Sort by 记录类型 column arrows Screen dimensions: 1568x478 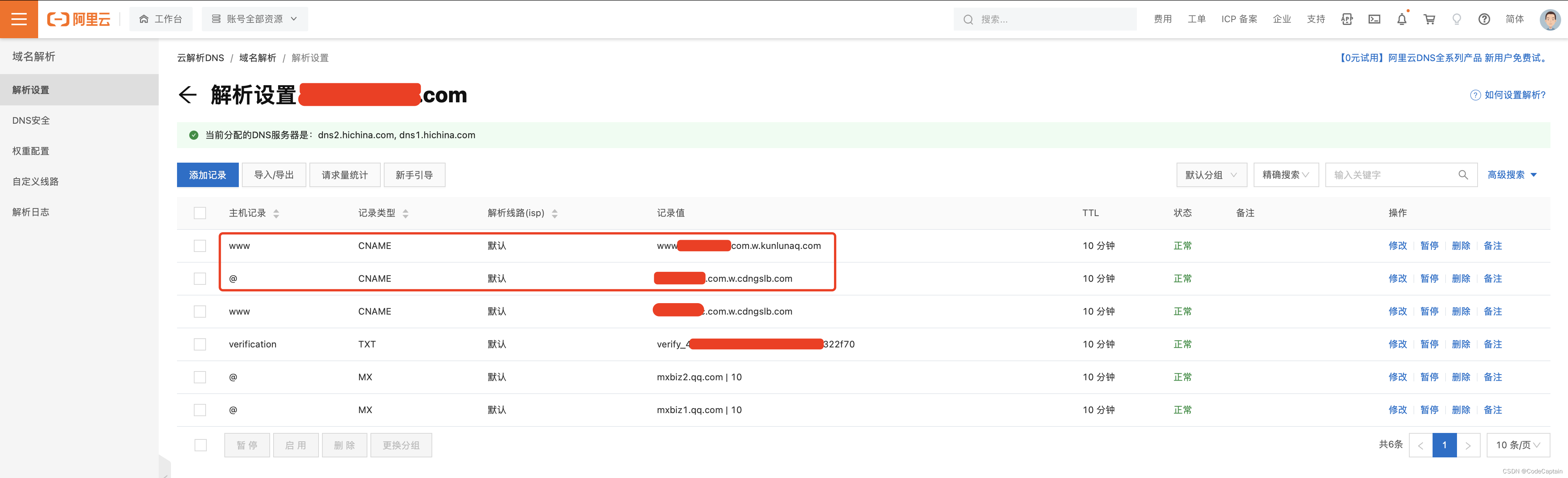(x=406, y=214)
